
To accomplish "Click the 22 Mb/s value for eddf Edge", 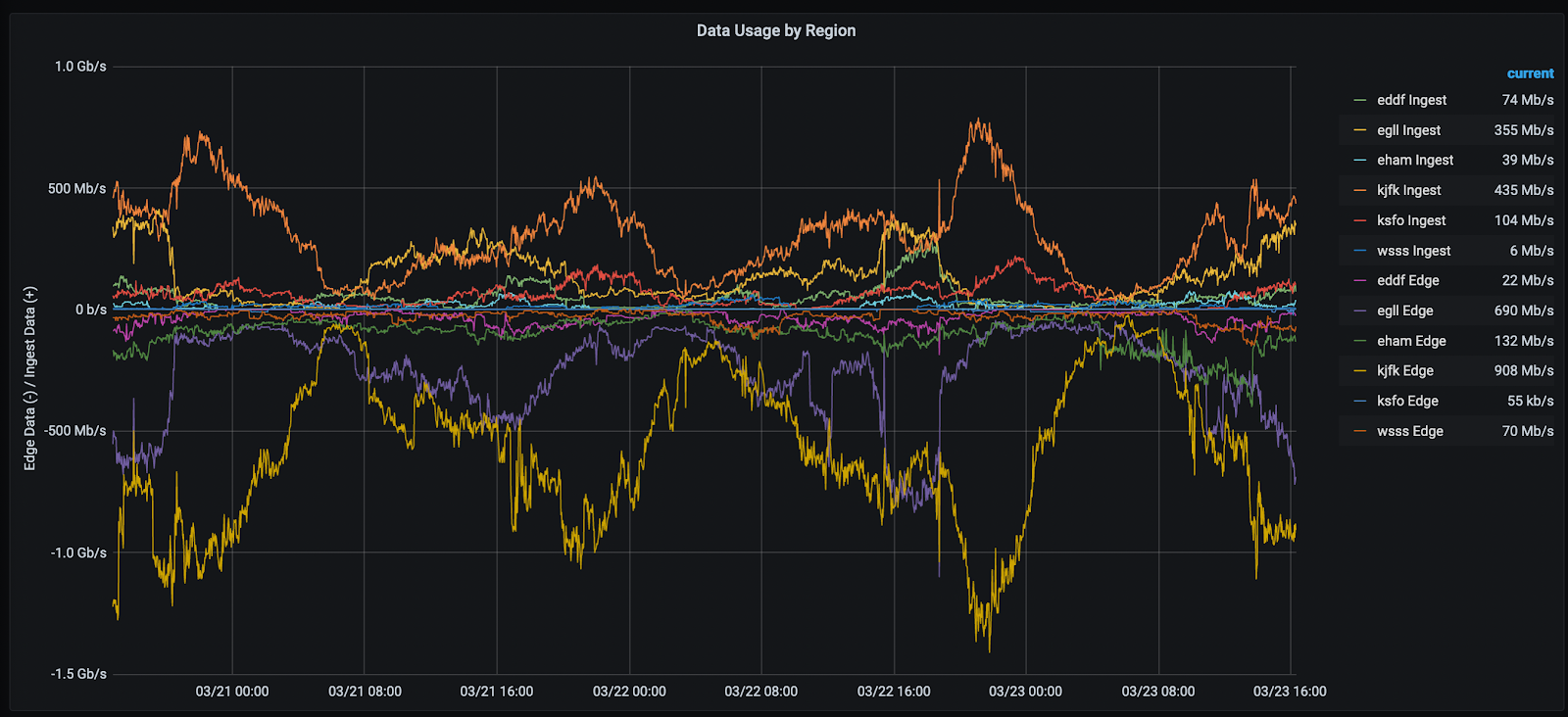I will click(x=1528, y=280).
